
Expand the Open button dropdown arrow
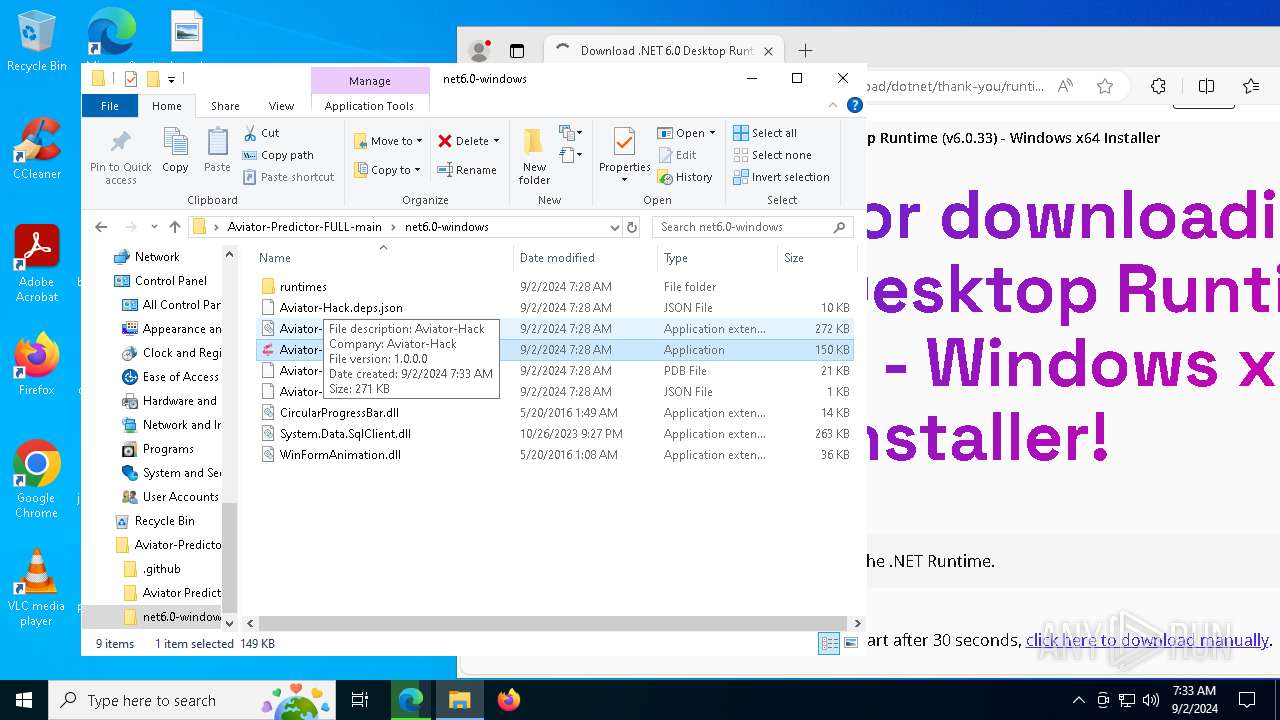click(x=712, y=133)
